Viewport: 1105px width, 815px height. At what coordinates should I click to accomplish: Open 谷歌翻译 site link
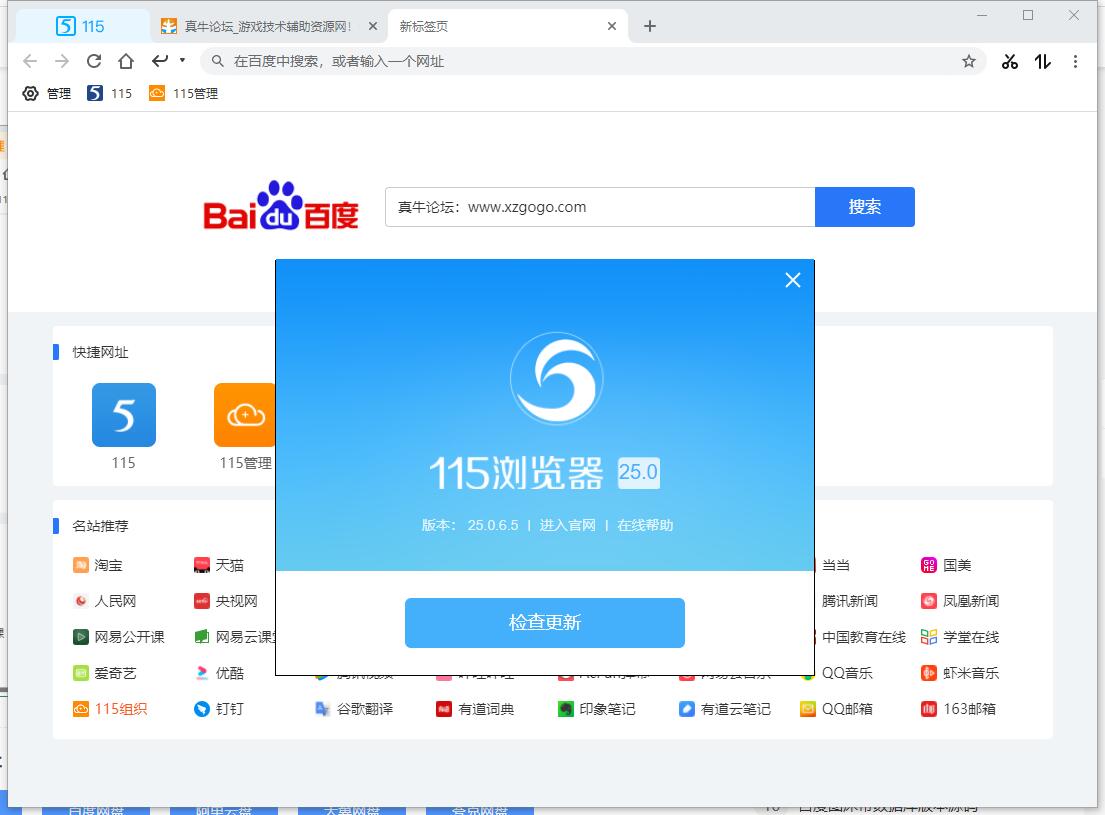[354, 709]
